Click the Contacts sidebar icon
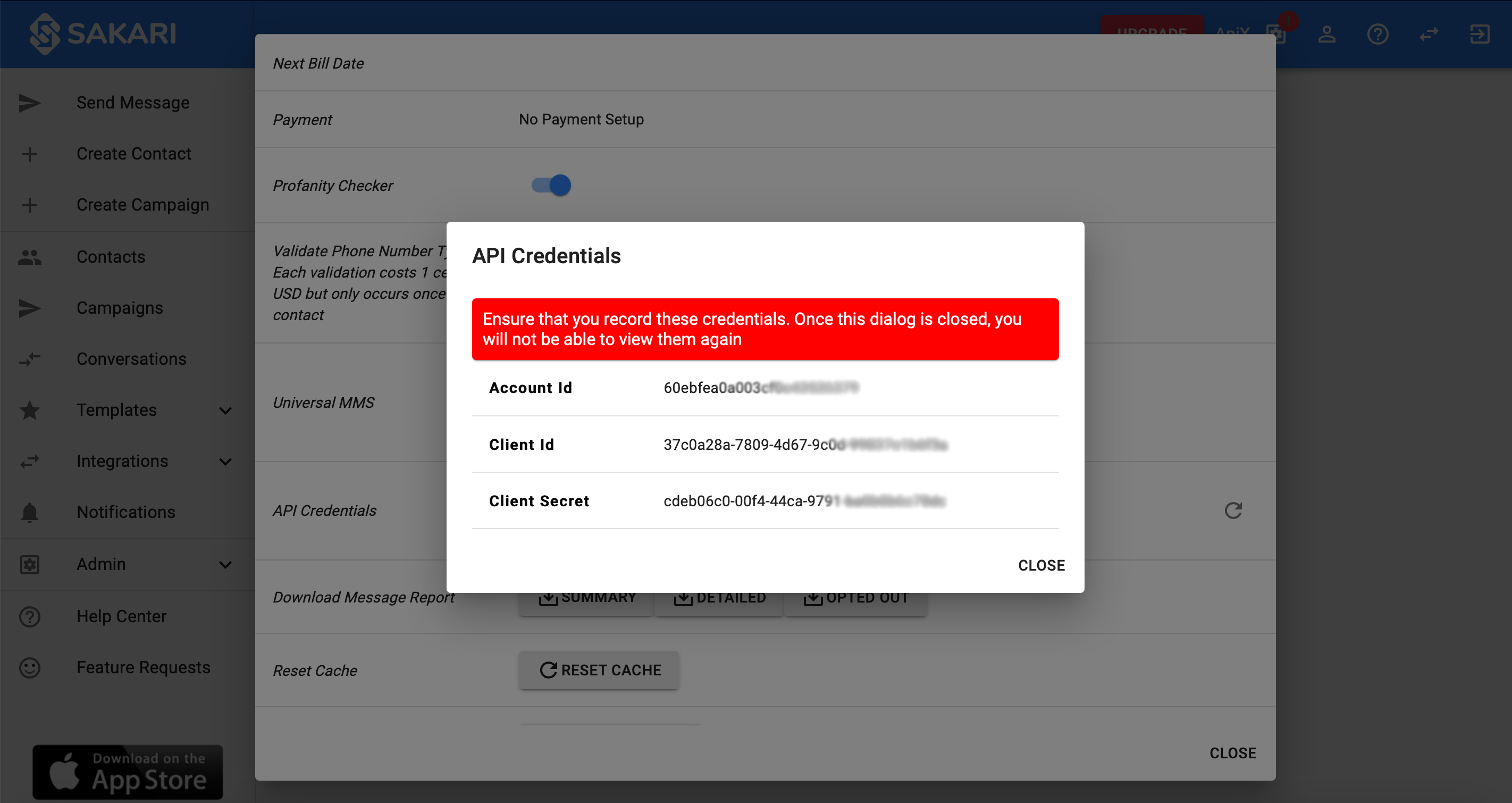 tap(30, 256)
